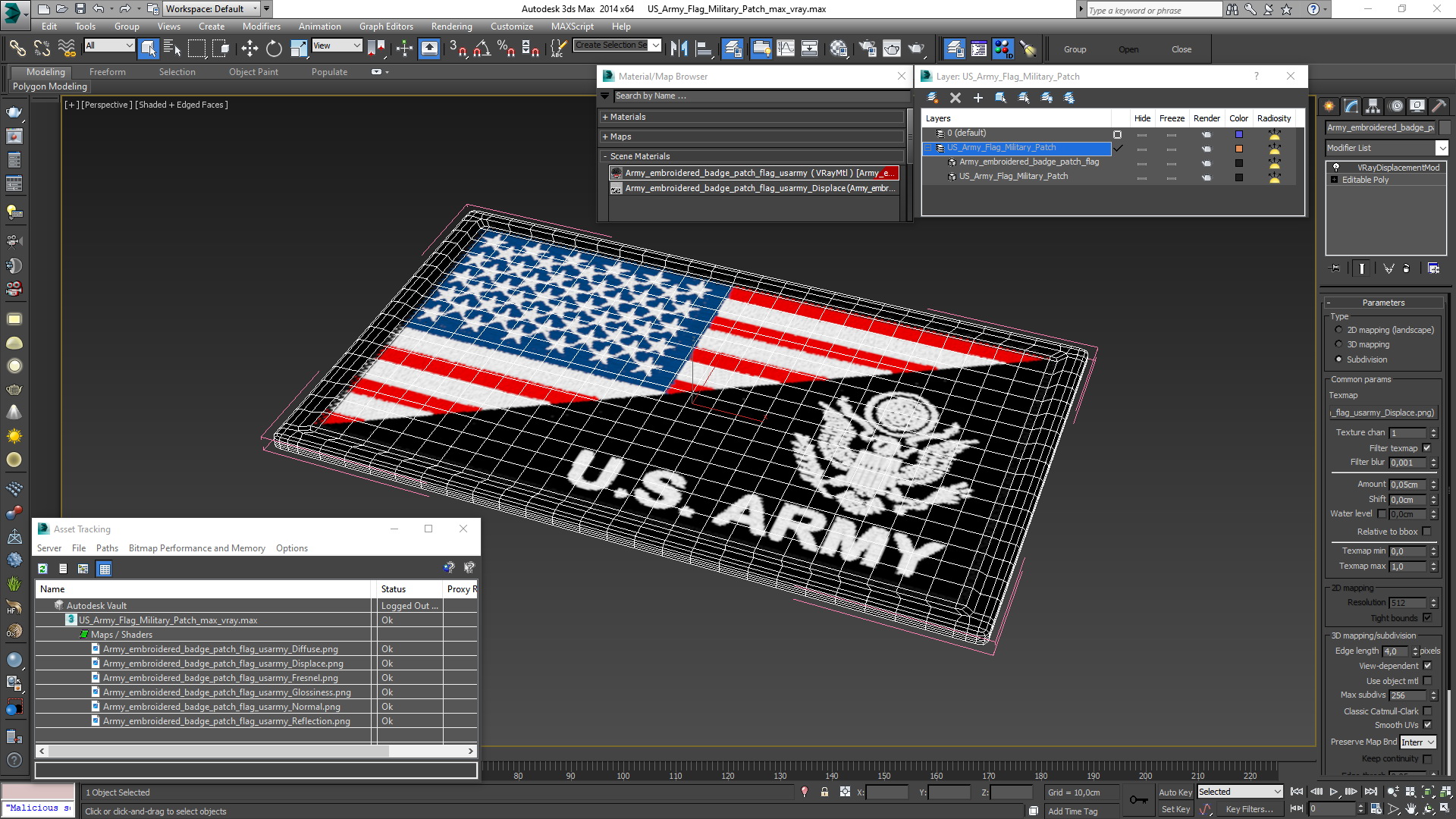
Task: Click object color swatch beside object name
Action: pos(1445,127)
